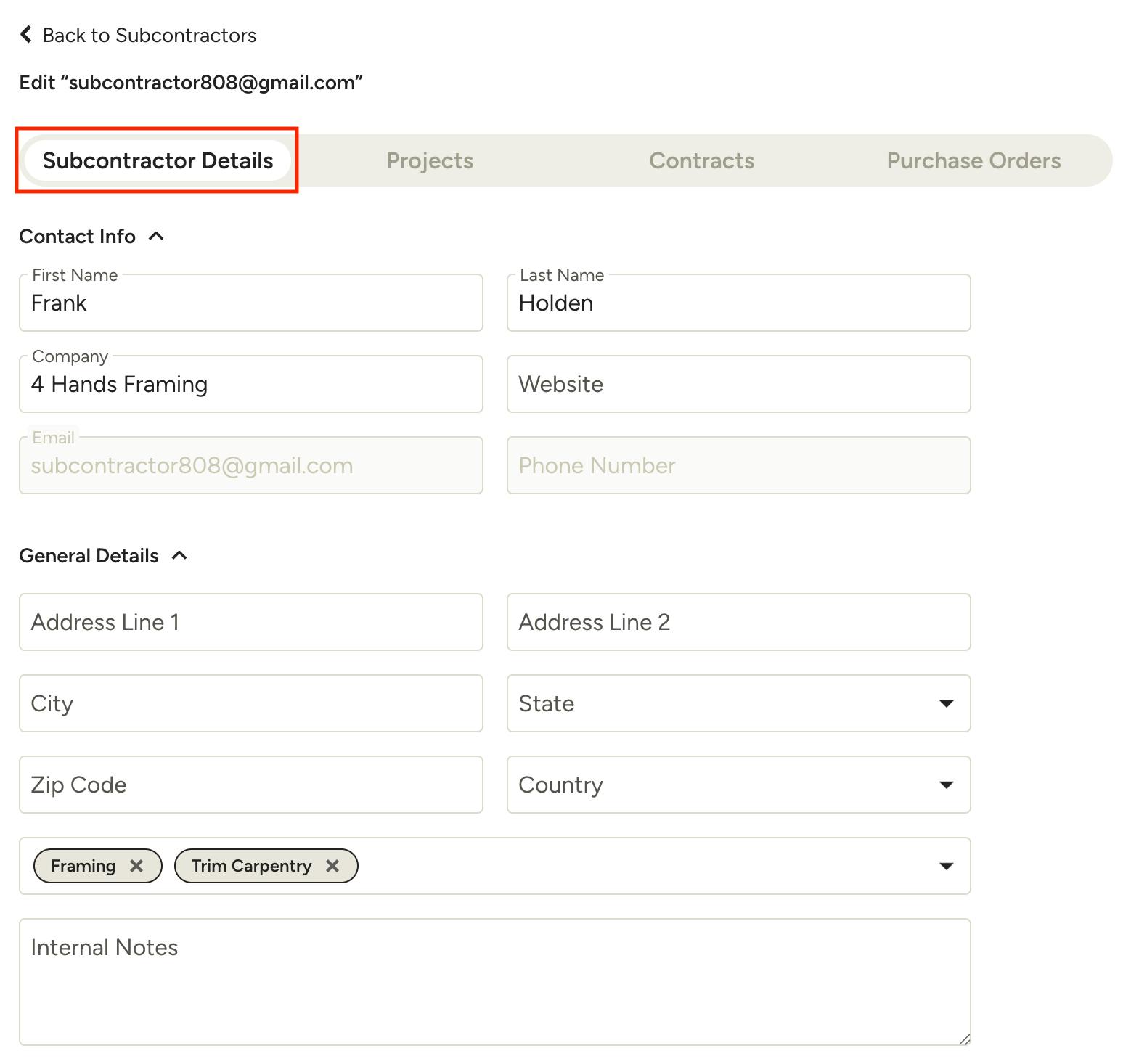Remove the Trim Carpentry tag
1131x1064 pixels.
332,866
